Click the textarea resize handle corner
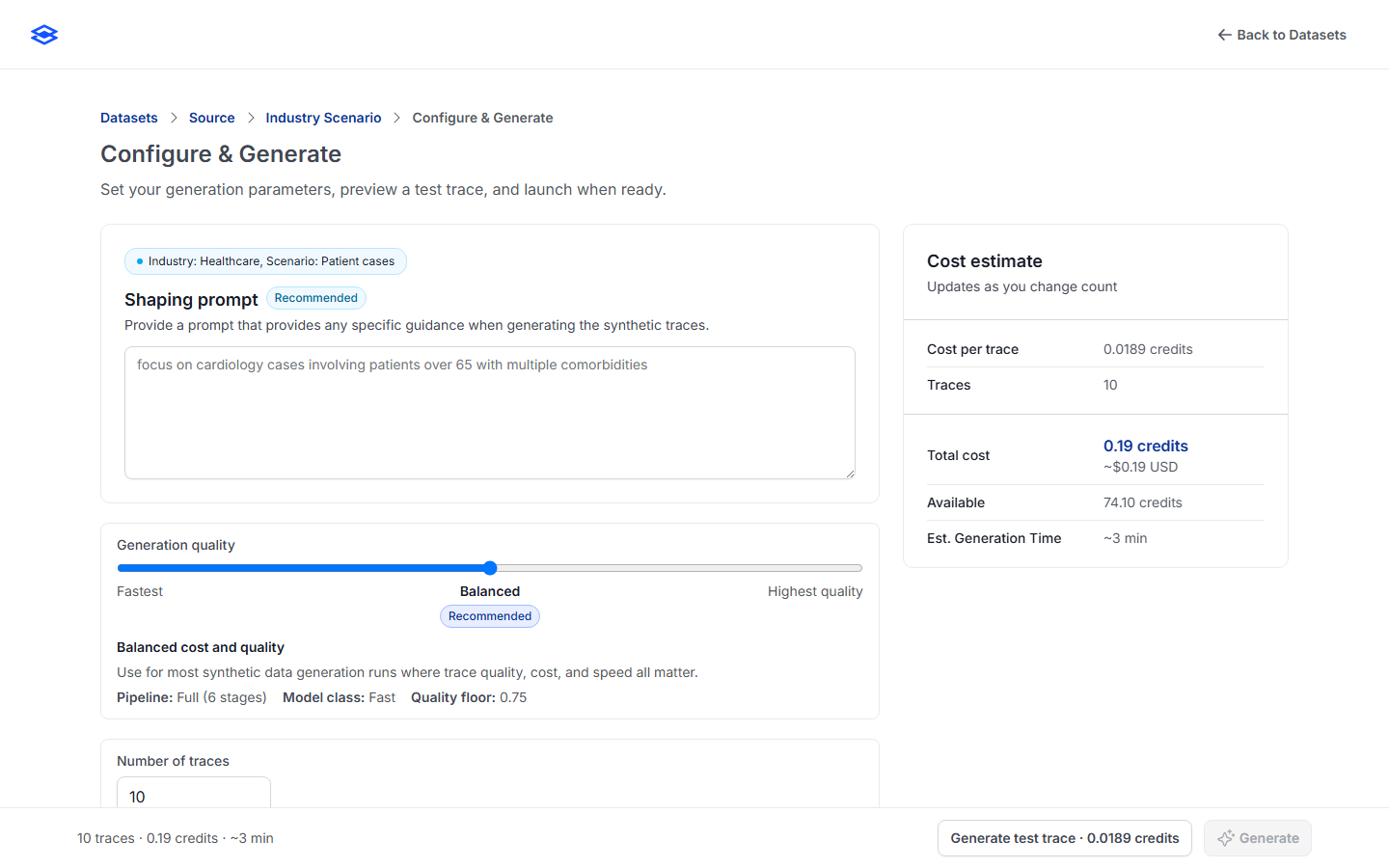This screenshot has height=868, width=1389. point(850,474)
